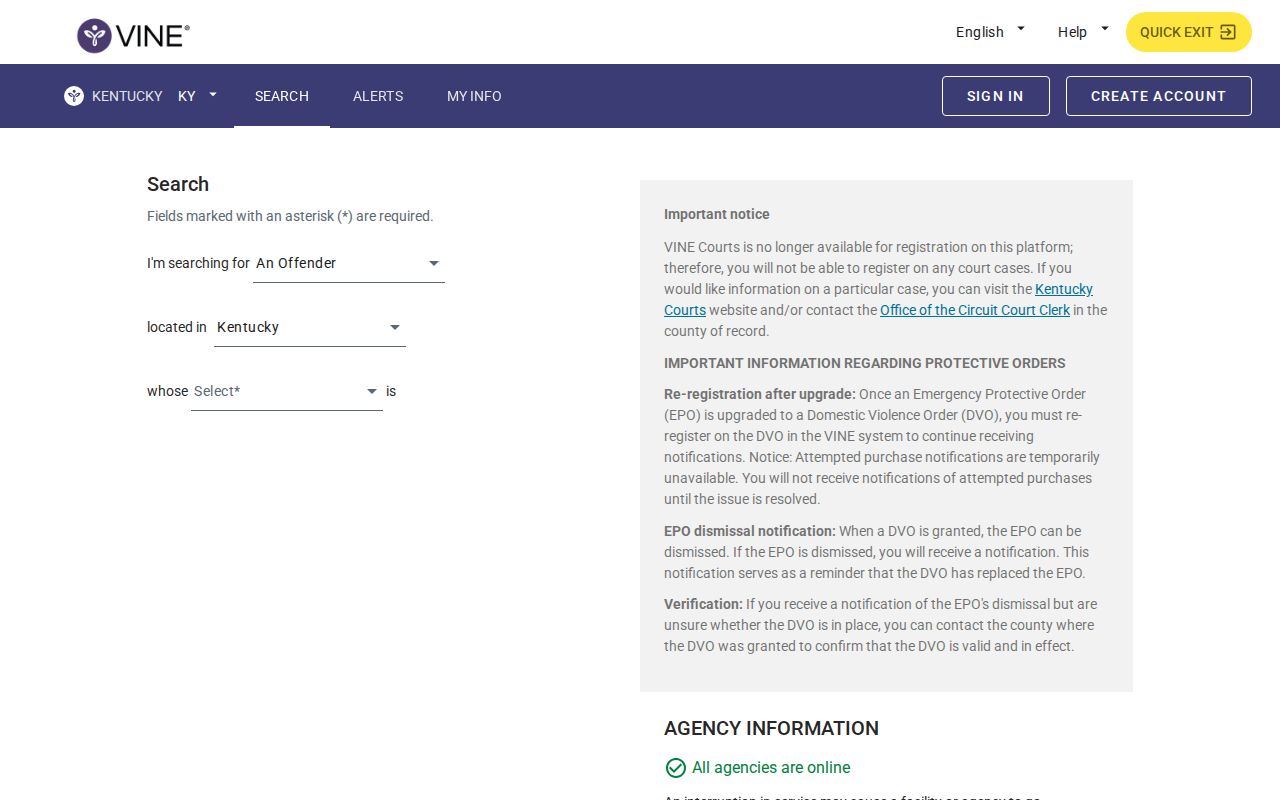The image size is (1280, 800).
Task: Click the 'Verification:' label
Action: pyautogui.click(x=703, y=604)
